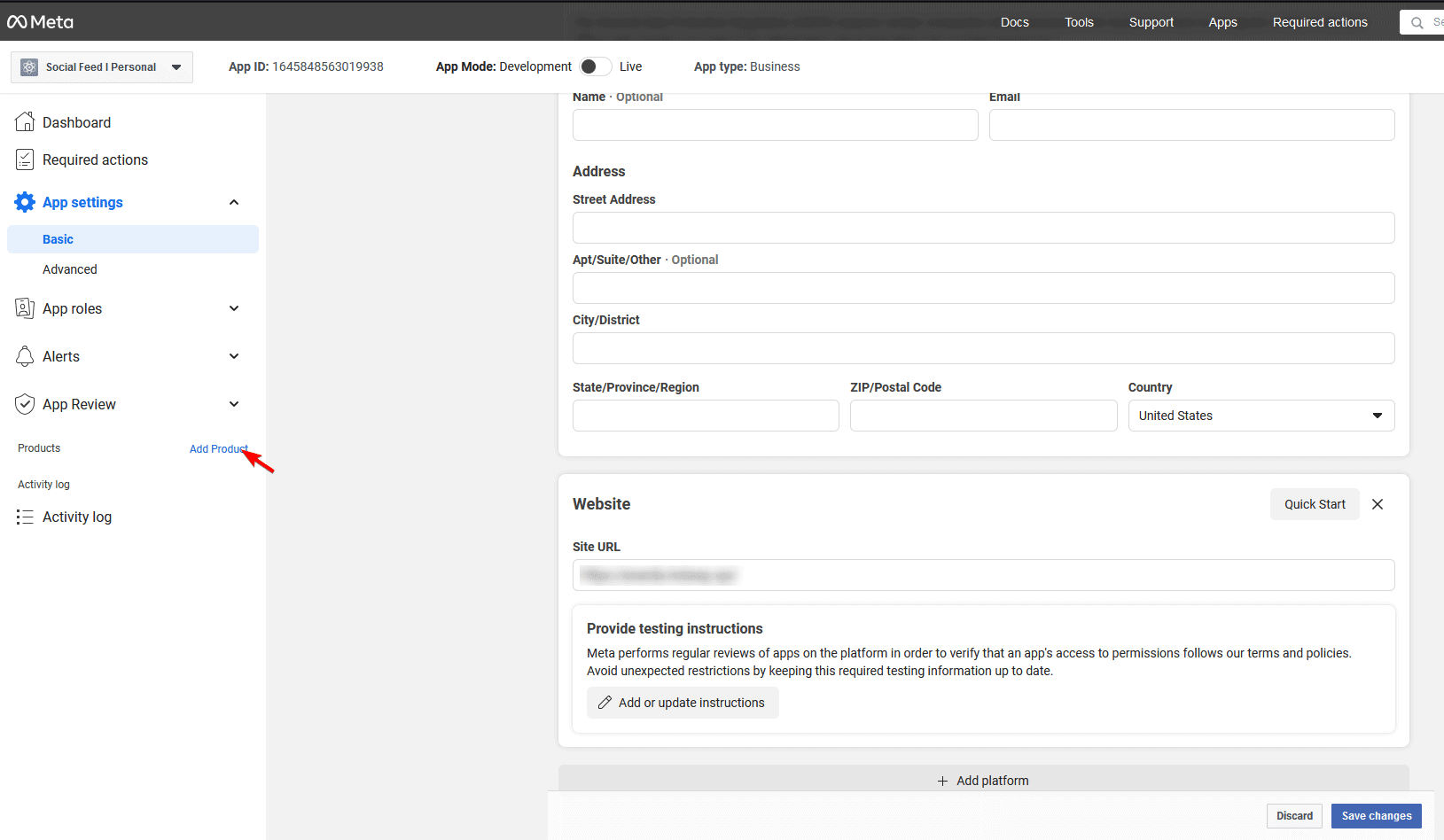Click the App settings gear icon
Screen dimensions: 1444x840
24,202
